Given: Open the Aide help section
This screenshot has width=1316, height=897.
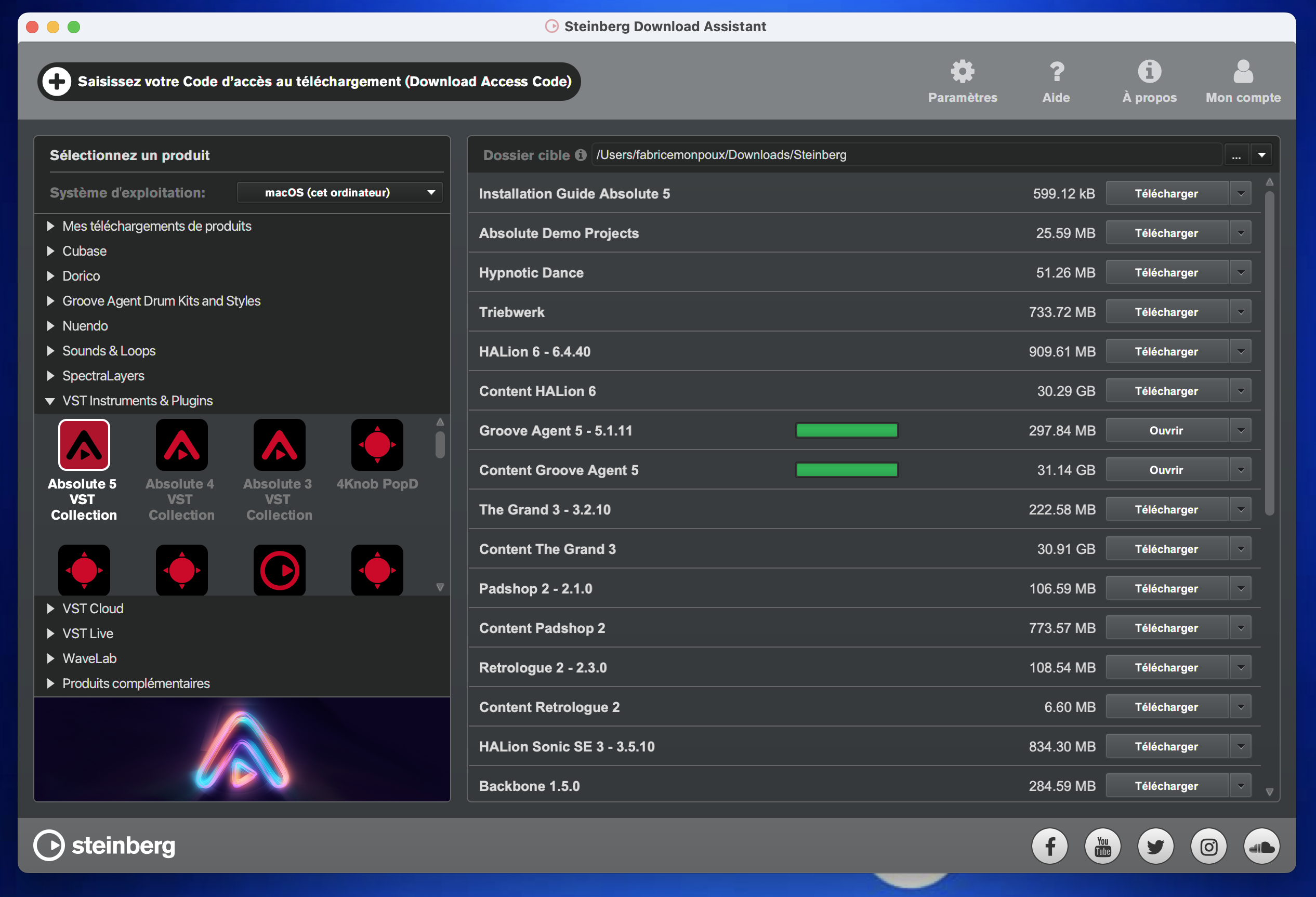Looking at the screenshot, I should 1056,81.
